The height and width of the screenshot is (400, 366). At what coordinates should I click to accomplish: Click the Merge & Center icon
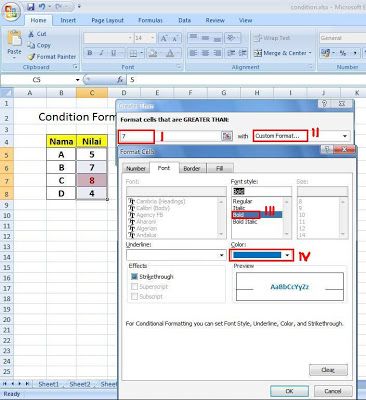click(x=257, y=53)
